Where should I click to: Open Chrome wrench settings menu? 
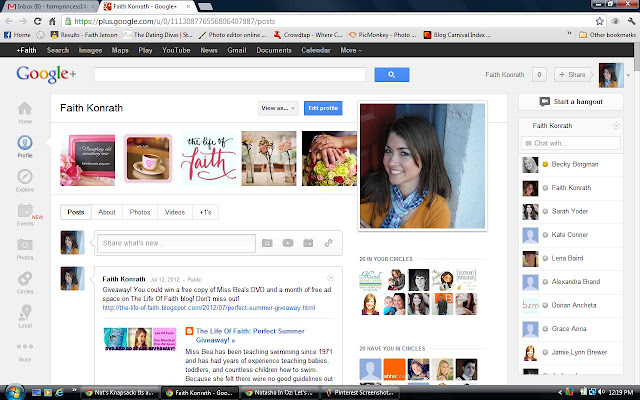[x=631, y=21]
